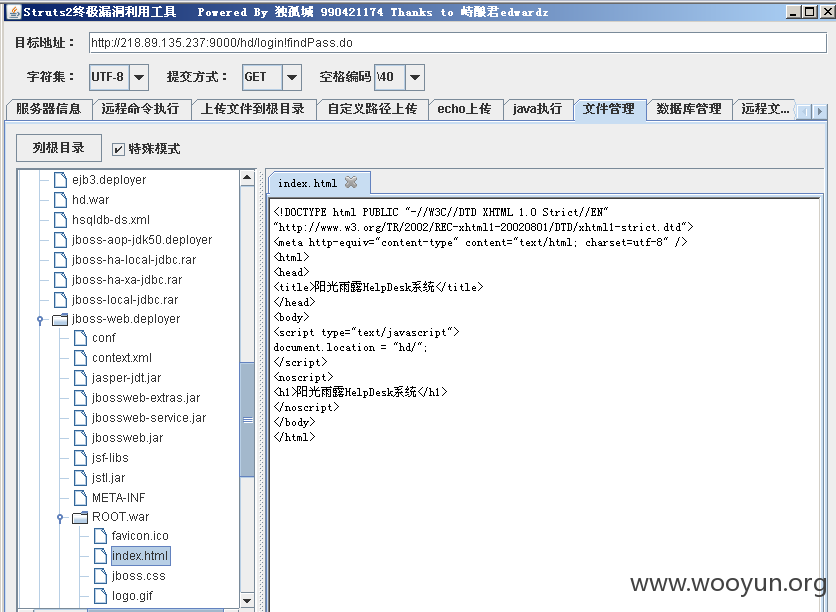Select jboss.css in the file tree
The width and height of the screenshot is (836, 612).
pos(139,576)
